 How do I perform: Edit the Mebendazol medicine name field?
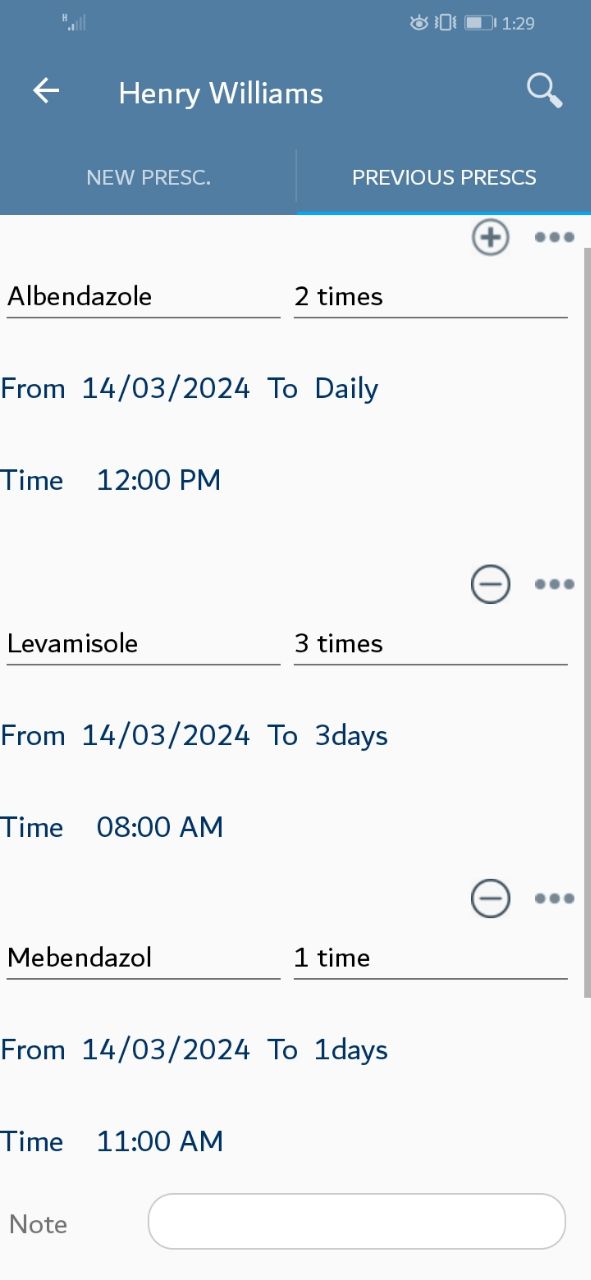[143, 958]
